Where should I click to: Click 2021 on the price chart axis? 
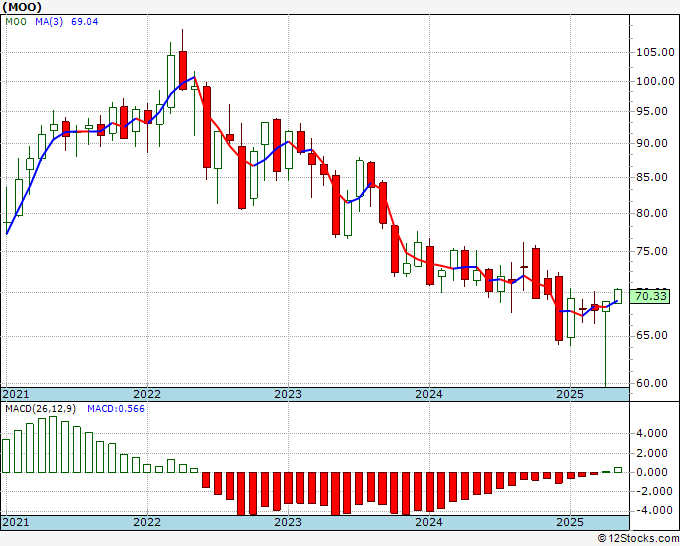point(16,394)
